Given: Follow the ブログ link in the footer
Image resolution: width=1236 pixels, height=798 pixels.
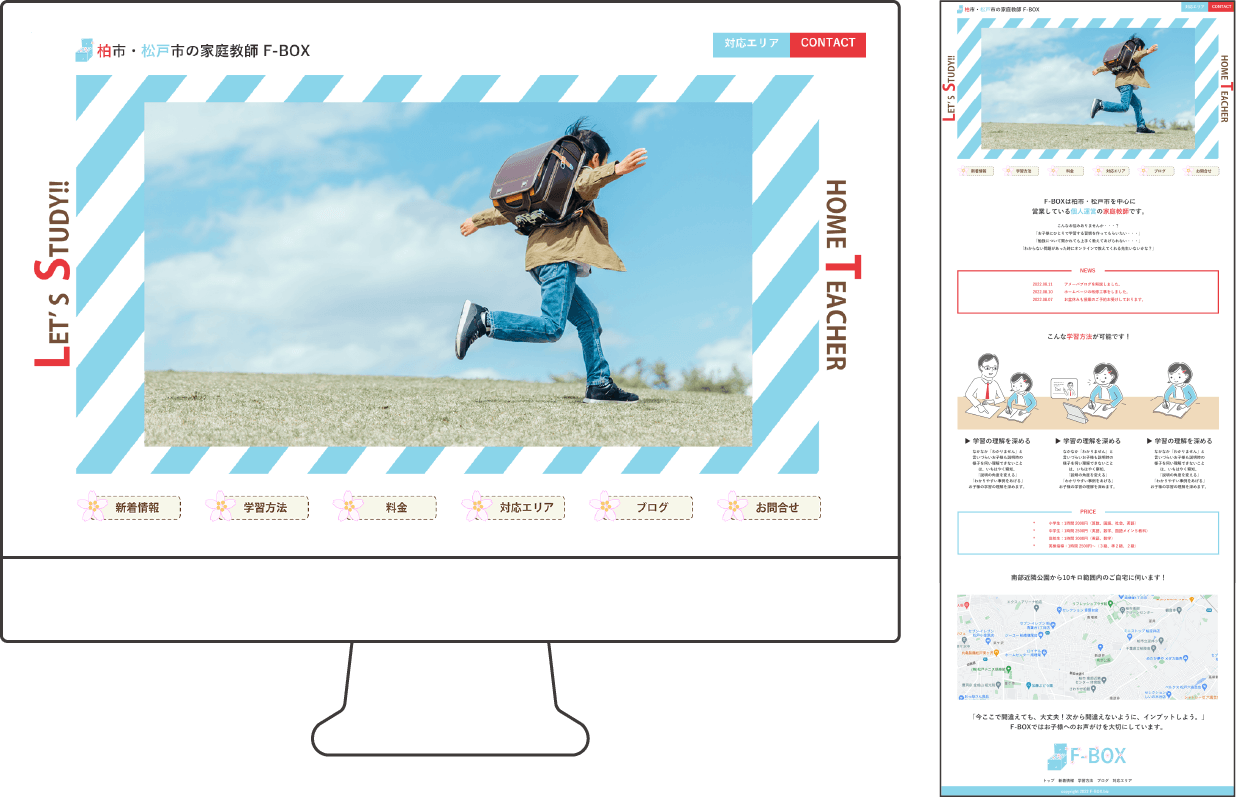Looking at the screenshot, I should tap(1103, 780).
